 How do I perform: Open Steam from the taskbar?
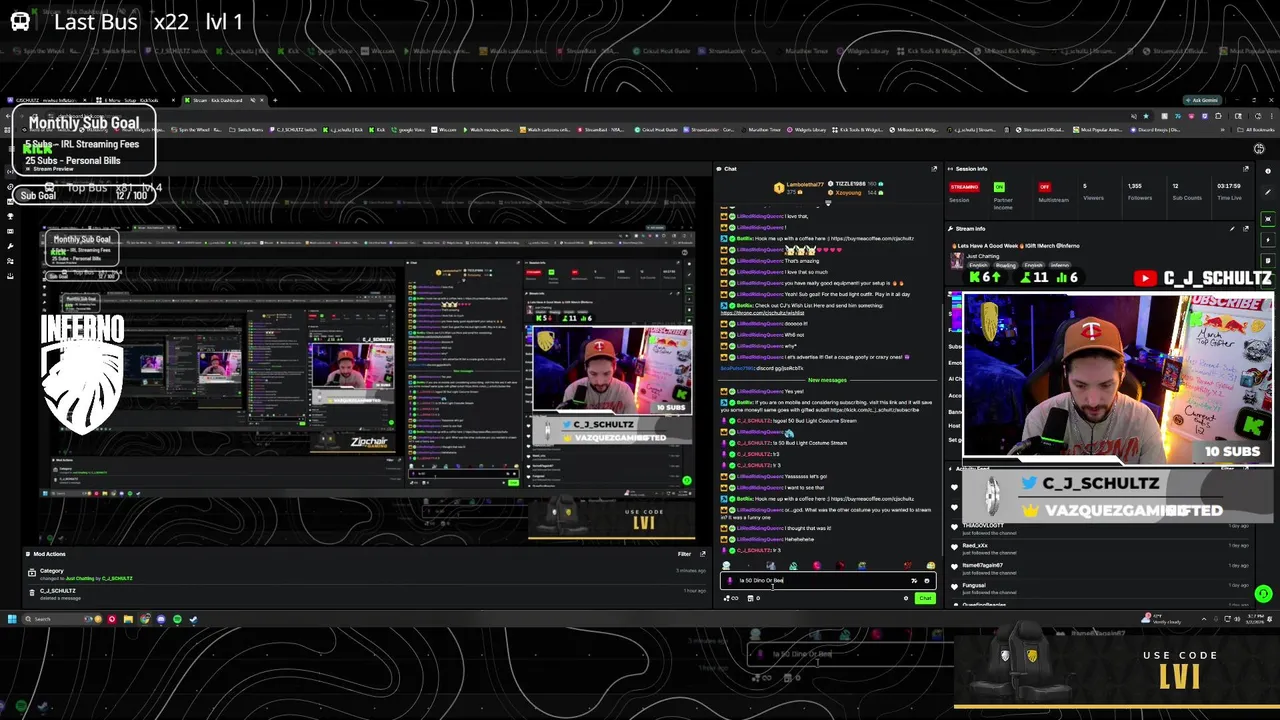tap(193, 619)
